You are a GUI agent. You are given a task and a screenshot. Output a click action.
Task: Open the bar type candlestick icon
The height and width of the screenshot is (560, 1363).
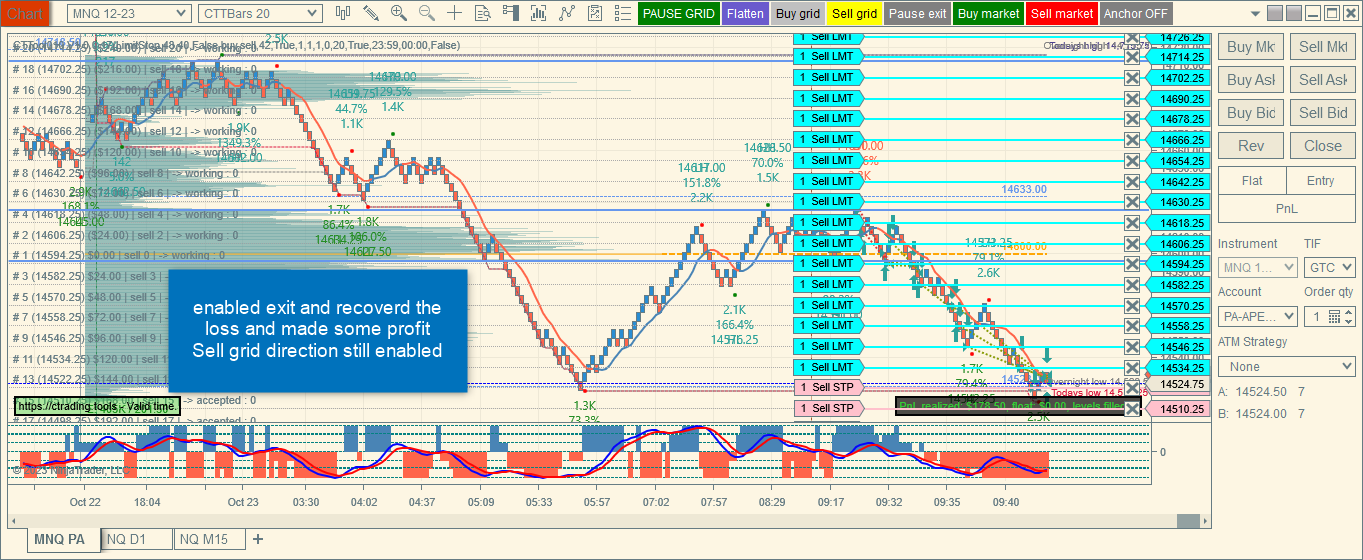344,13
